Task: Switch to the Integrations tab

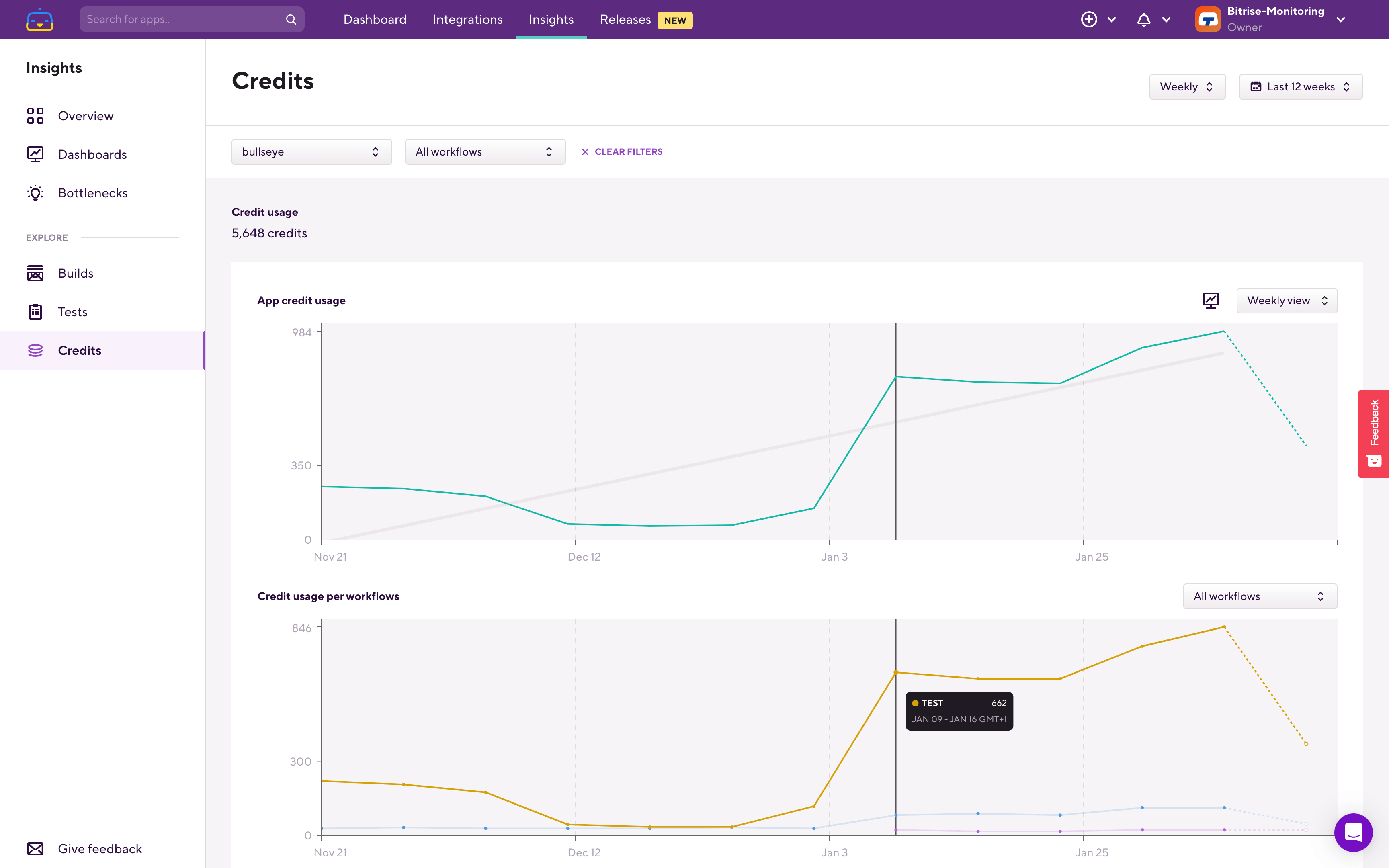Action: point(467,20)
